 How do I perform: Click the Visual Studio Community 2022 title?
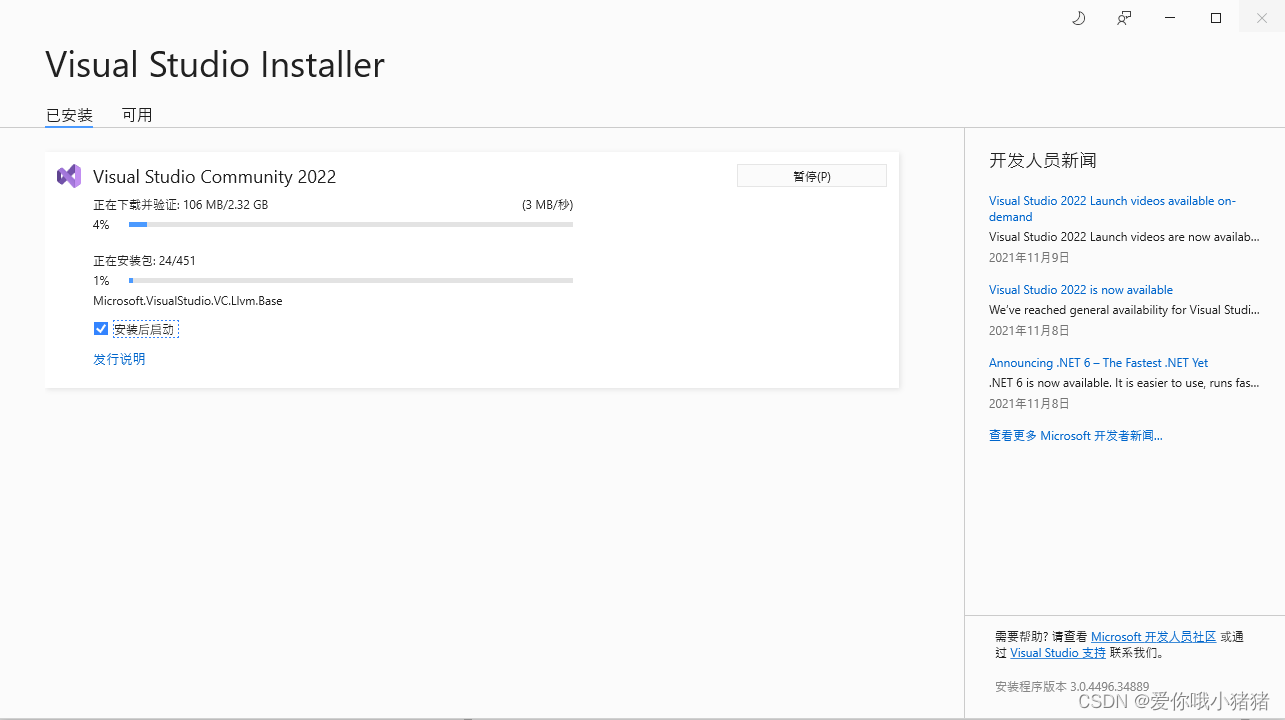point(215,177)
